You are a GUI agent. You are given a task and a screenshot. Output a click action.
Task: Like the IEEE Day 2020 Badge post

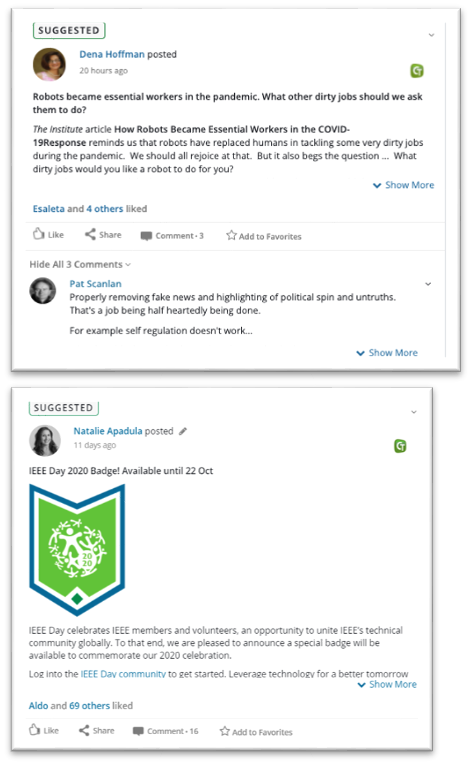click(44, 730)
